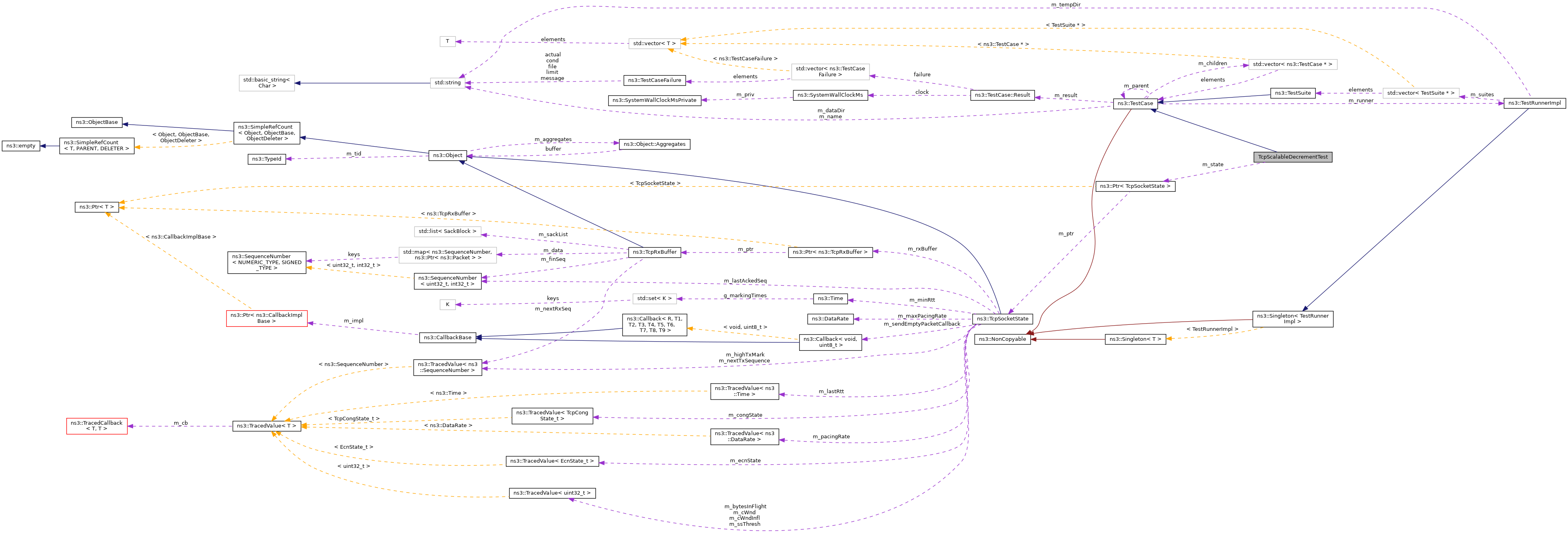The height and width of the screenshot is (533, 1568).
Task: Open the ns3::TcpRxBuffer node
Action: point(655,252)
